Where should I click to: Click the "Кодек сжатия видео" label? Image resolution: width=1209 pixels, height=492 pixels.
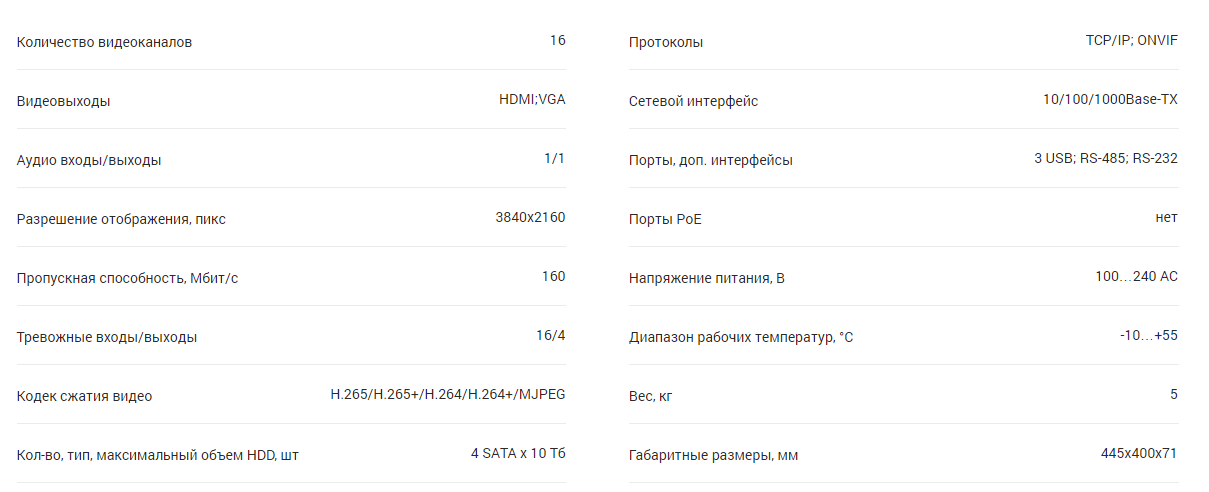tap(85, 396)
